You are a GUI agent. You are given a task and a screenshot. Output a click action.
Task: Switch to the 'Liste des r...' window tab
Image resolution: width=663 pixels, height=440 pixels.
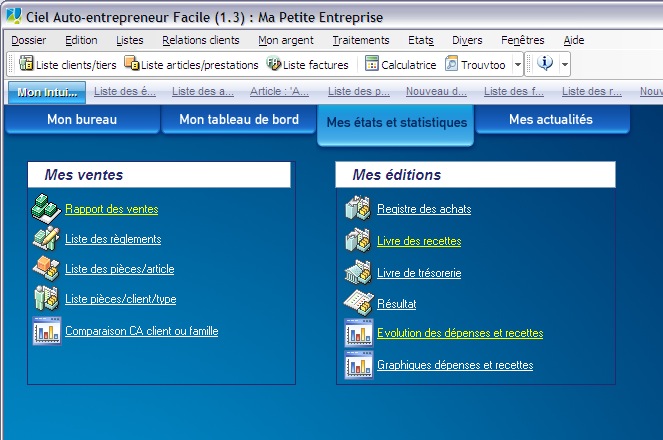[592, 91]
